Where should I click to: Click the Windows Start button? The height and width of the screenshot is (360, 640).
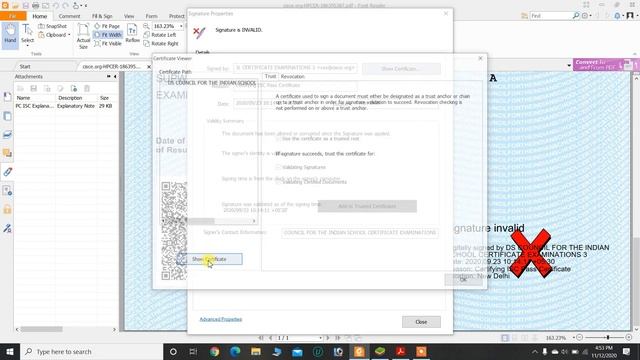[x=10, y=351]
